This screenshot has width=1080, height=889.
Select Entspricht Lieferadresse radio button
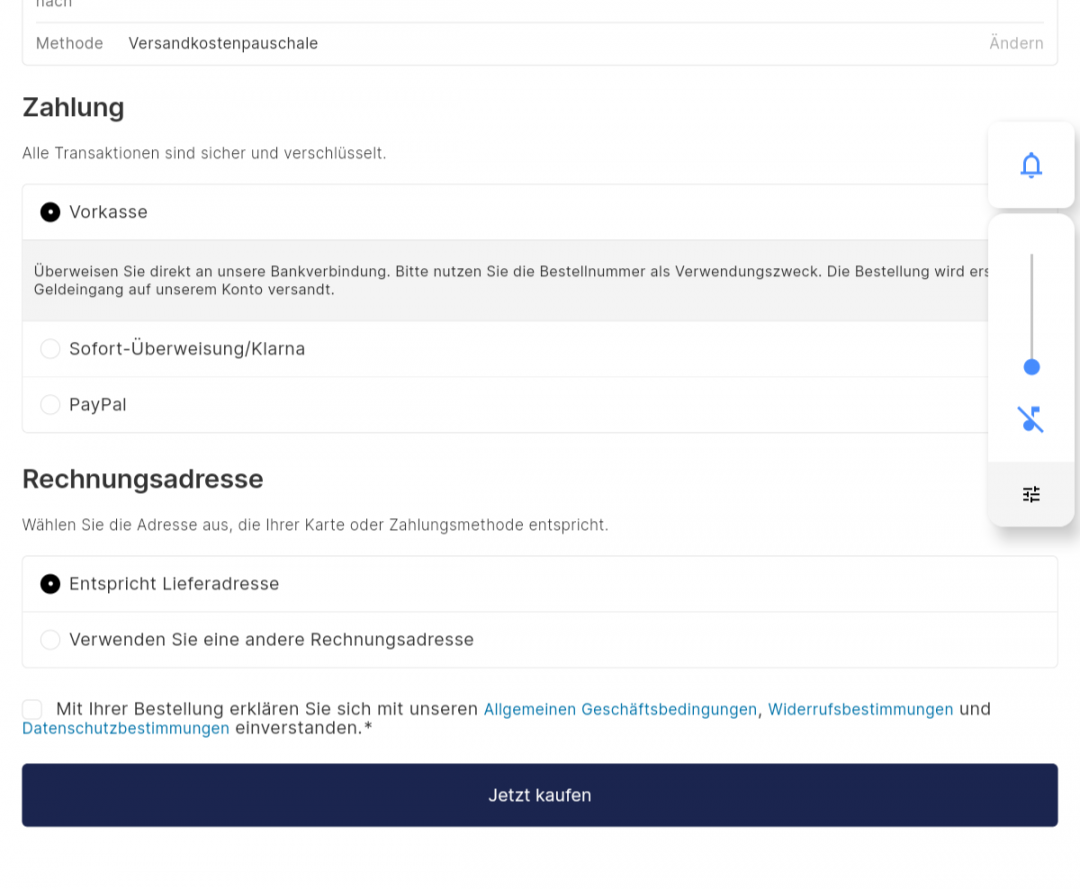50,584
